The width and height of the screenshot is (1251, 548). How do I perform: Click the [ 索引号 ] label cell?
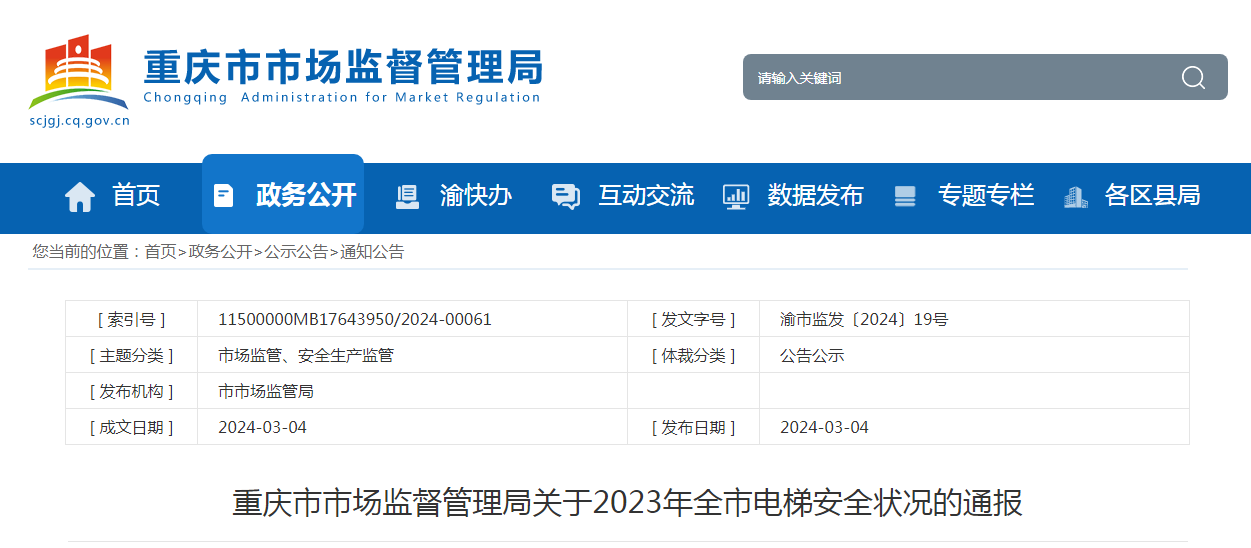click(x=132, y=320)
